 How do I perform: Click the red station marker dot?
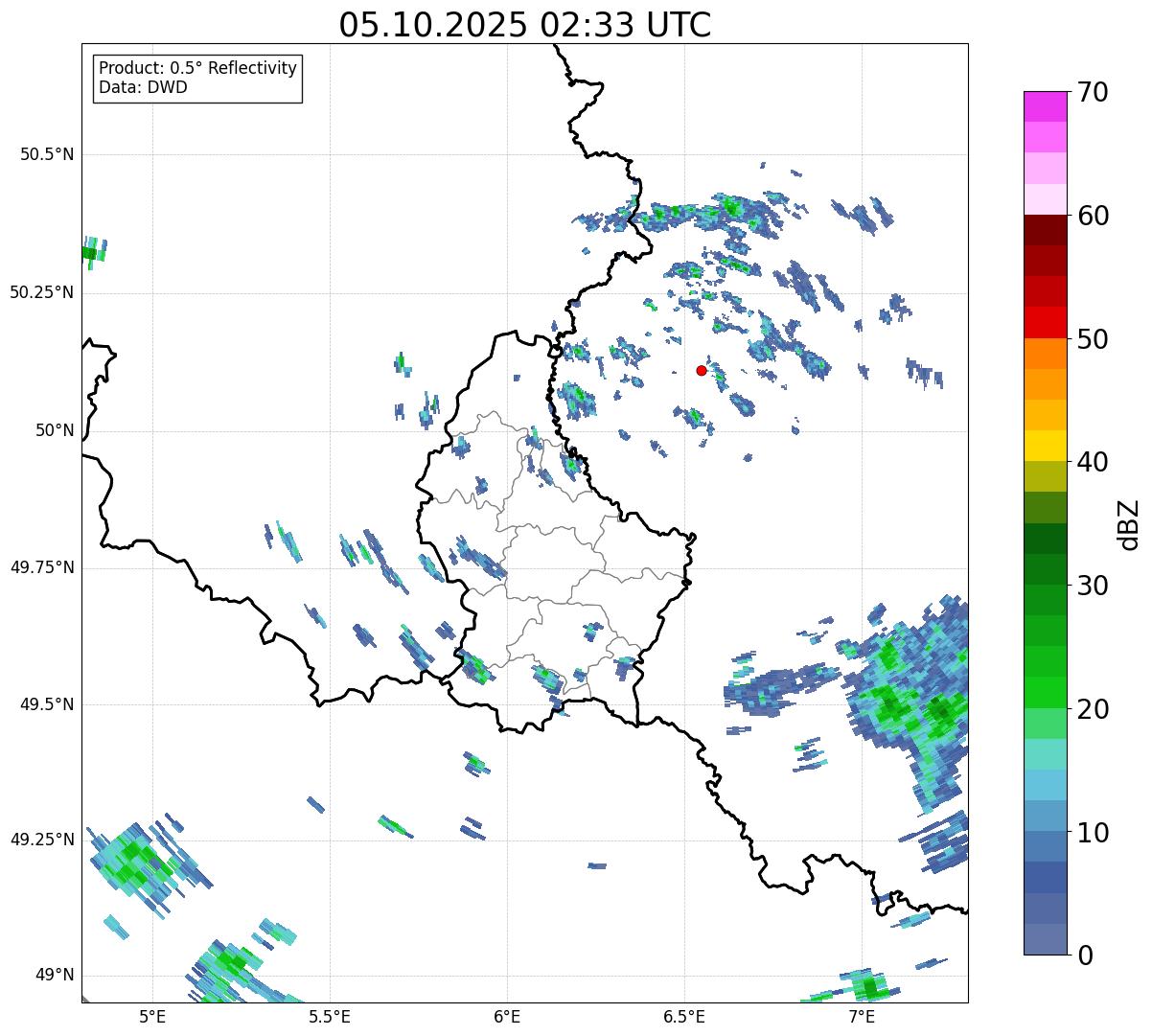(x=702, y=370)
